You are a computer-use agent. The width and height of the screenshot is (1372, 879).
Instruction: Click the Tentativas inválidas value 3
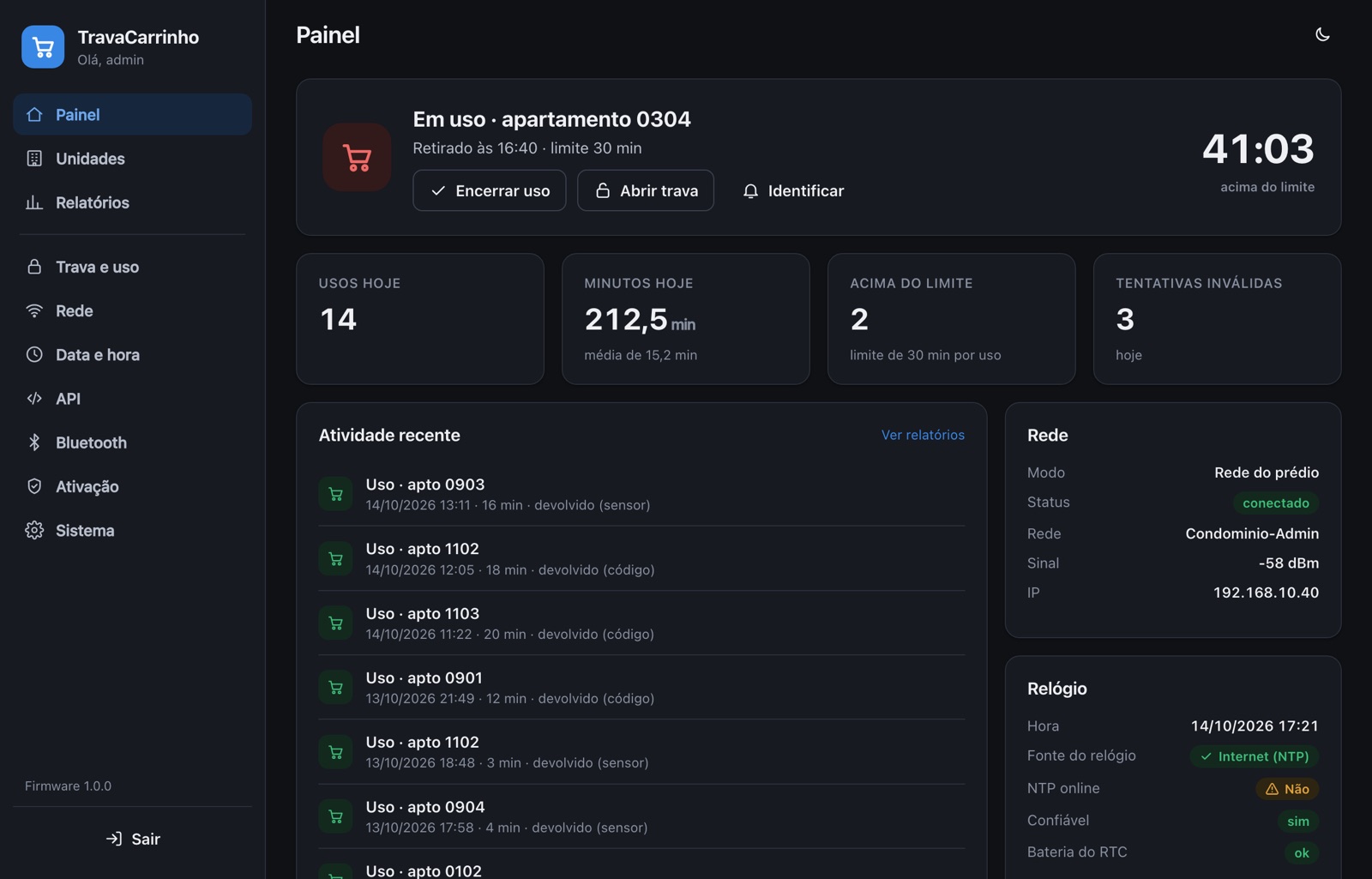[x=1125, y=319]
